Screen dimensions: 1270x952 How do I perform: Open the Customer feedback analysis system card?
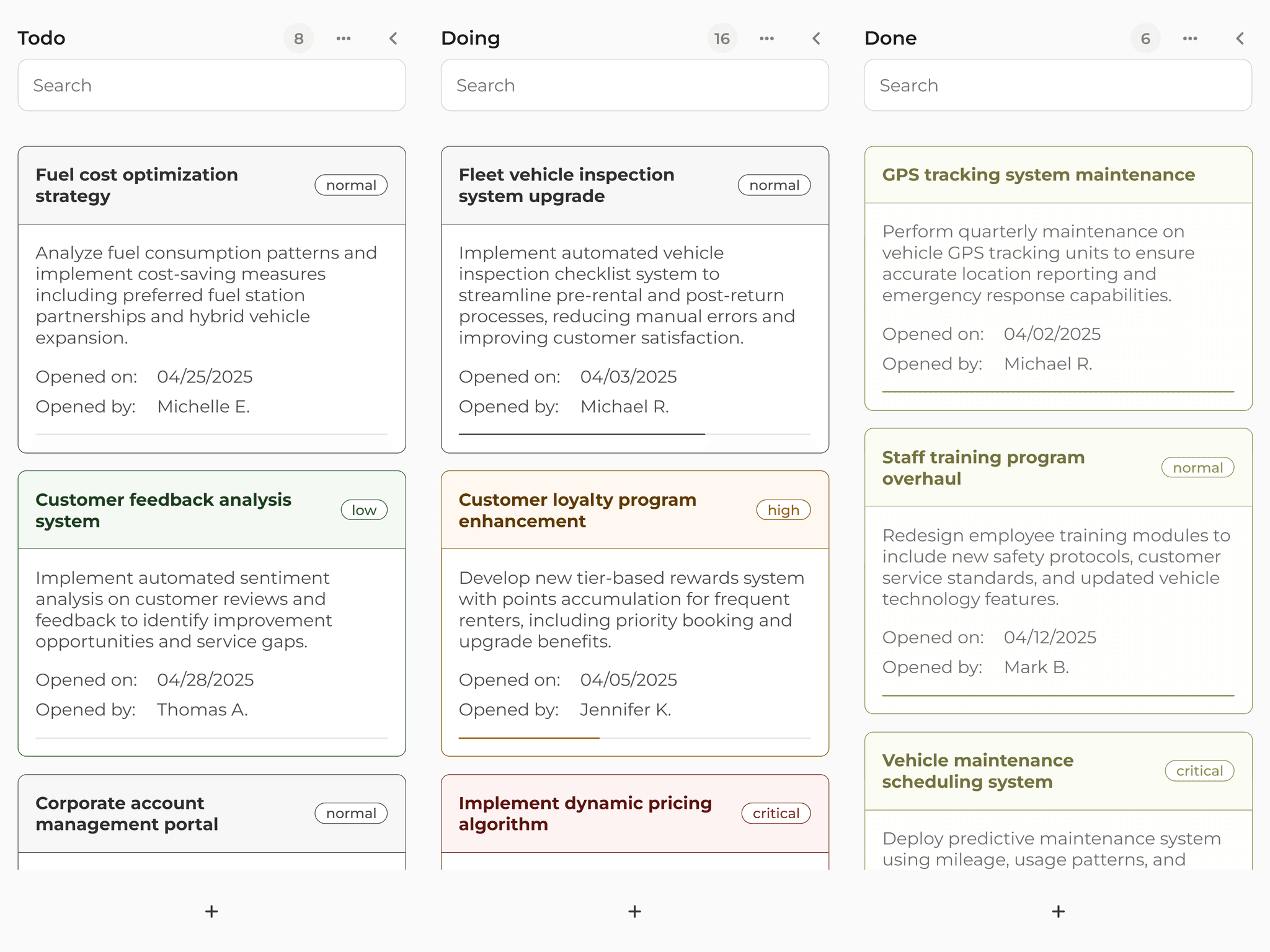(x=164, y=509)
